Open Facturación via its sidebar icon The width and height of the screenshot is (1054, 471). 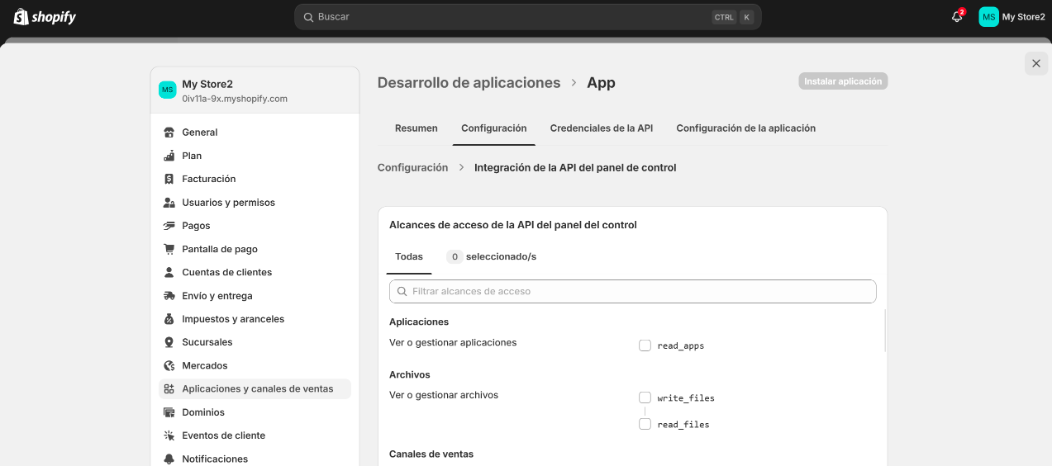point(169,179)
